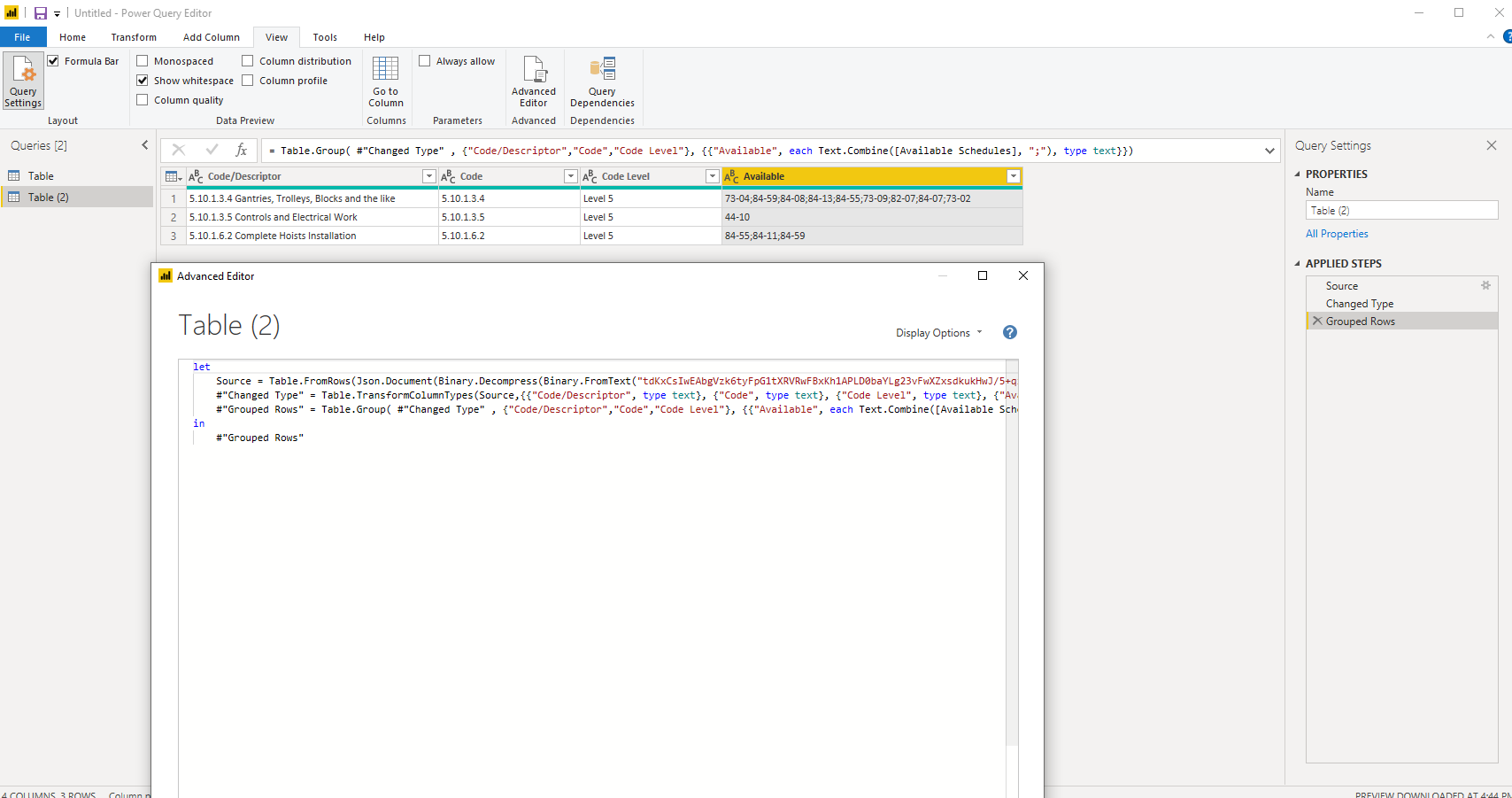Check the Always allow option
1512x798 pixels.
point(425,61)
